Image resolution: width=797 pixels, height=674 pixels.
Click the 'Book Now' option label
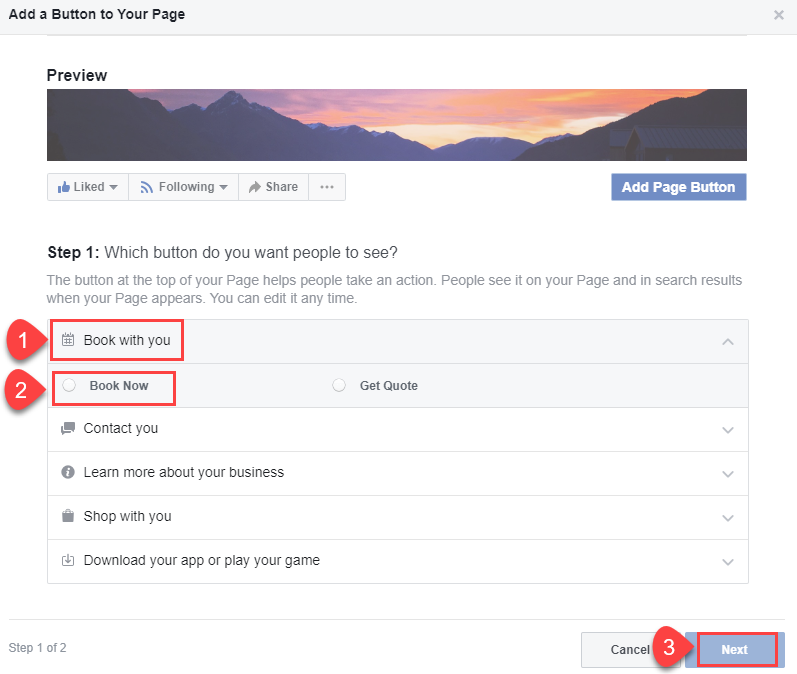tap(119, 386)
